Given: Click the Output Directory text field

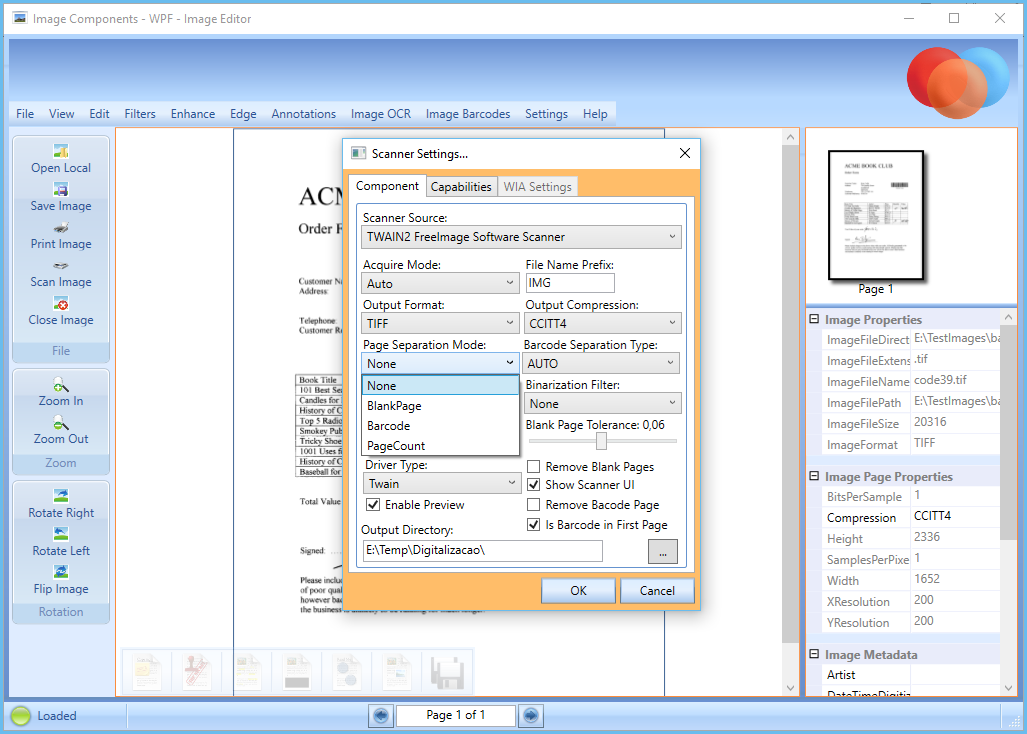Looking at the screenshot, I should 483,551.
